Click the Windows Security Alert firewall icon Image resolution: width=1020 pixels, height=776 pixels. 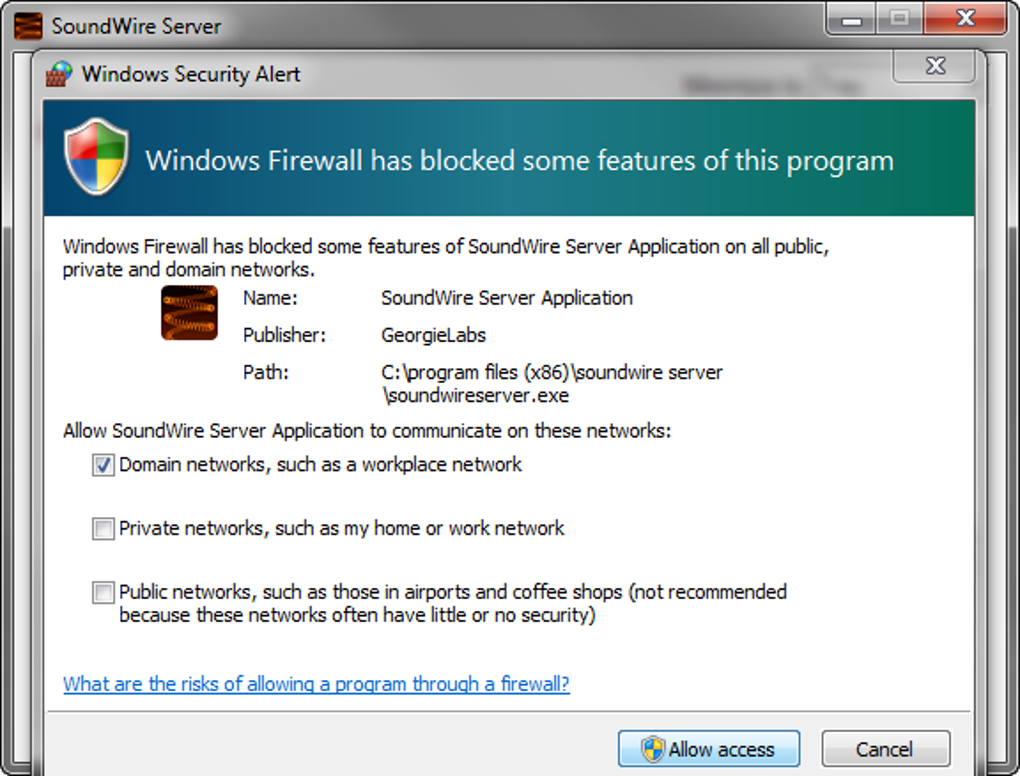[x=61, y=74]
